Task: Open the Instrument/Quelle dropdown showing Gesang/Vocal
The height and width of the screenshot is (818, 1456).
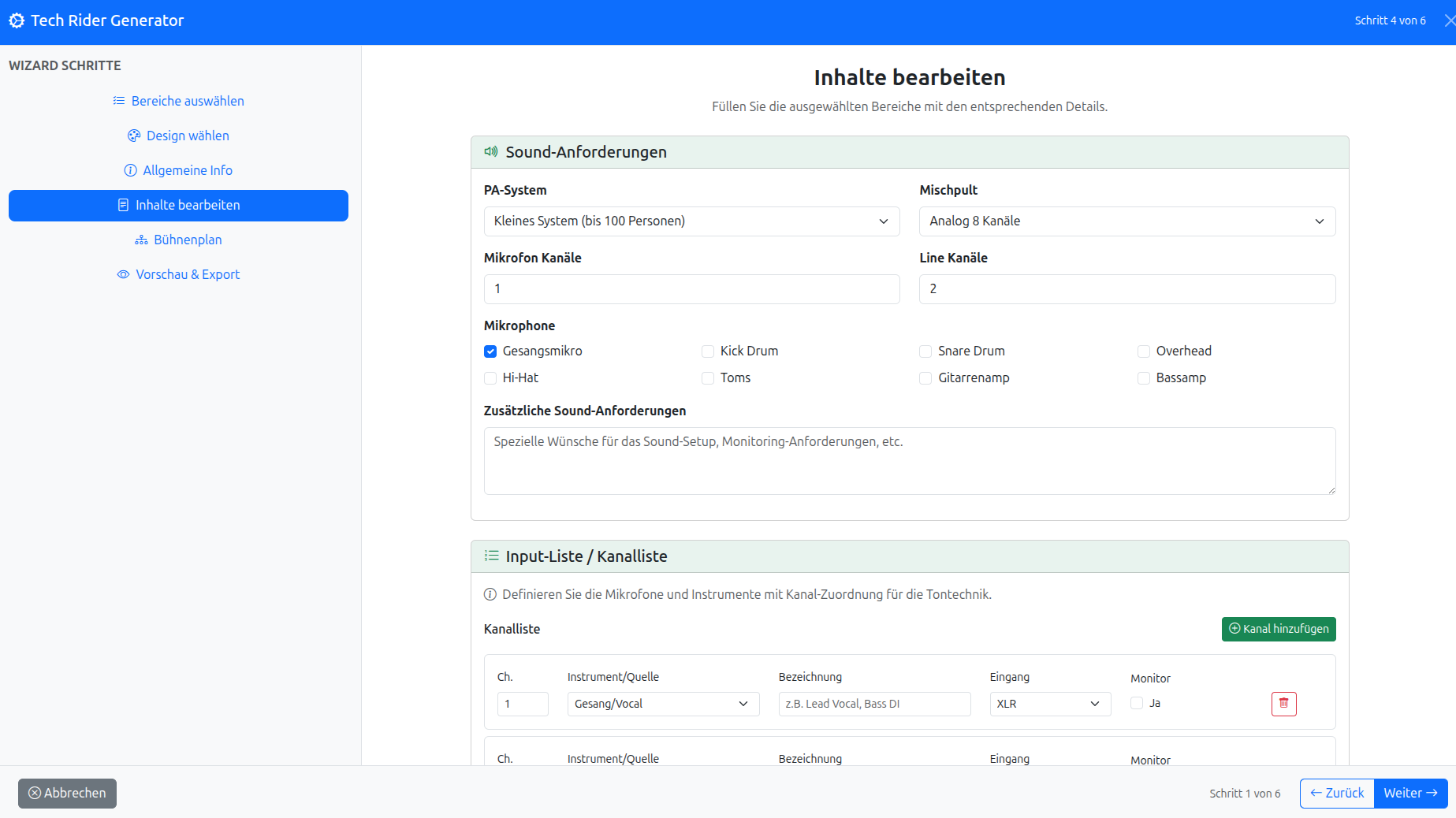Action: tap(662, 704)
